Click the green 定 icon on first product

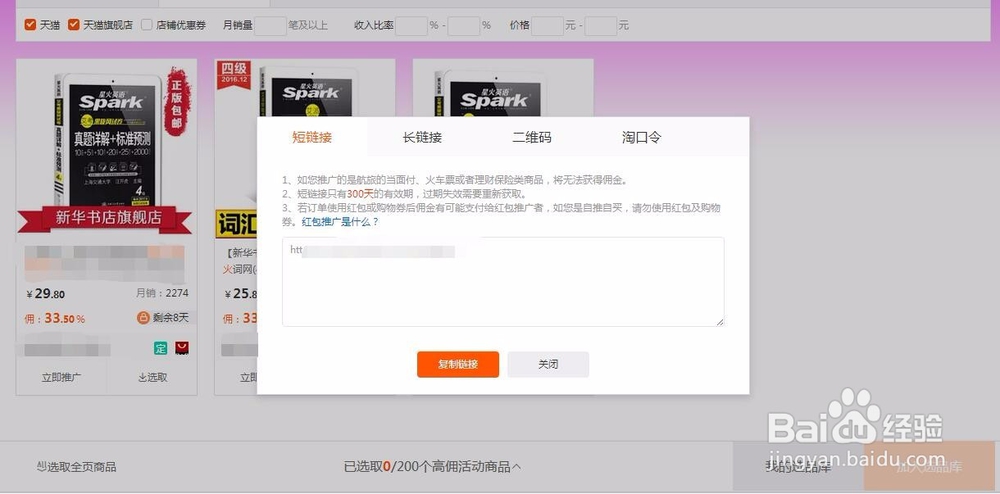160,348
